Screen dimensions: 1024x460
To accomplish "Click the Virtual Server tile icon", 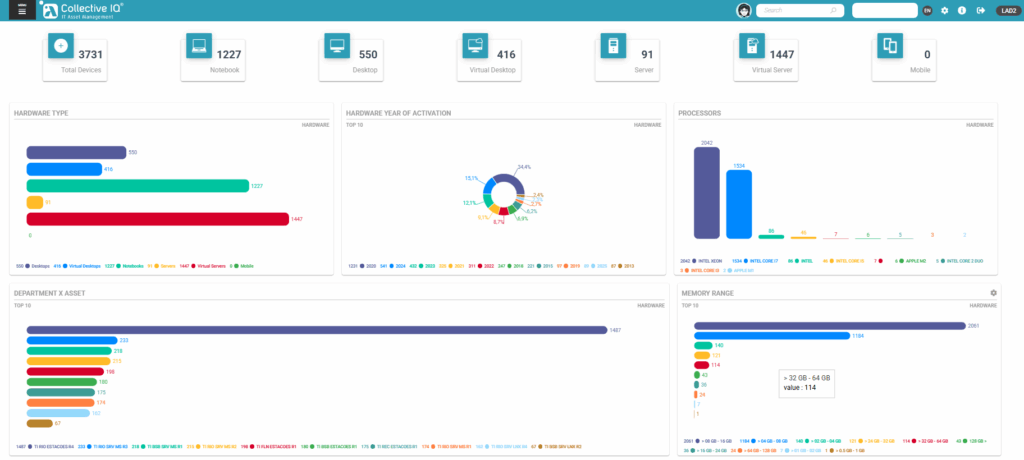I will point(751,46).
